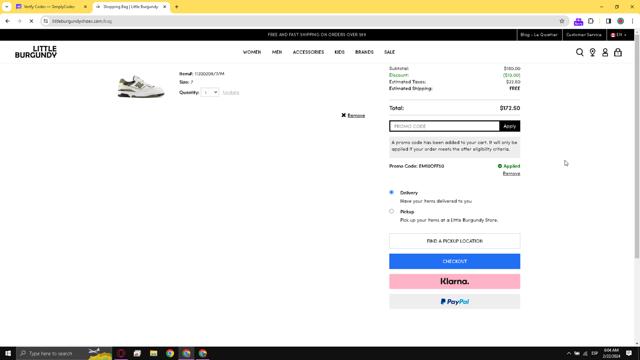Open the Men menu
640x360 pixels.
coord(277,52)
